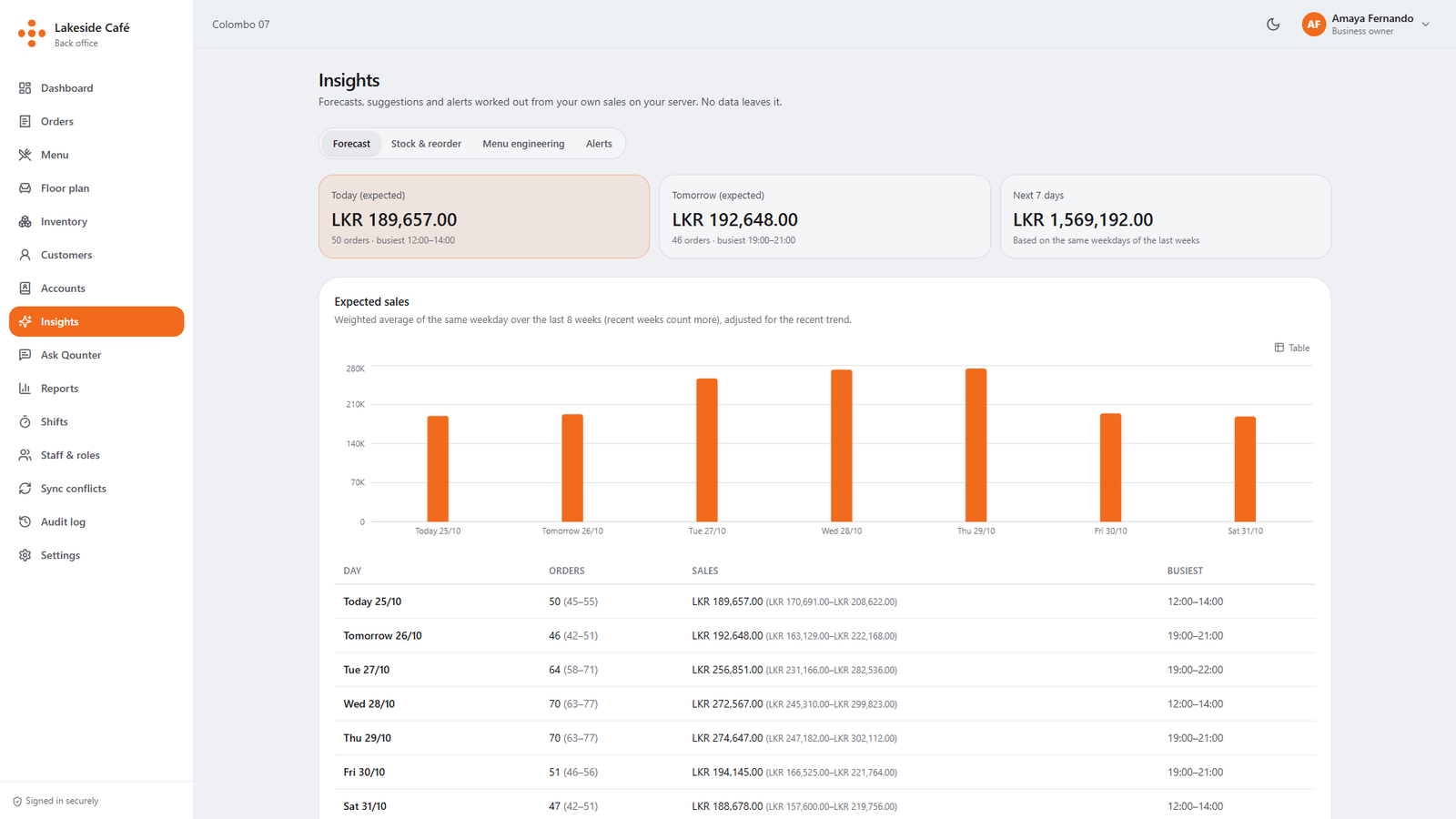Open the Settings gear icon
This screenshot has width=1456, height=819.
click(x=25, y=555)
